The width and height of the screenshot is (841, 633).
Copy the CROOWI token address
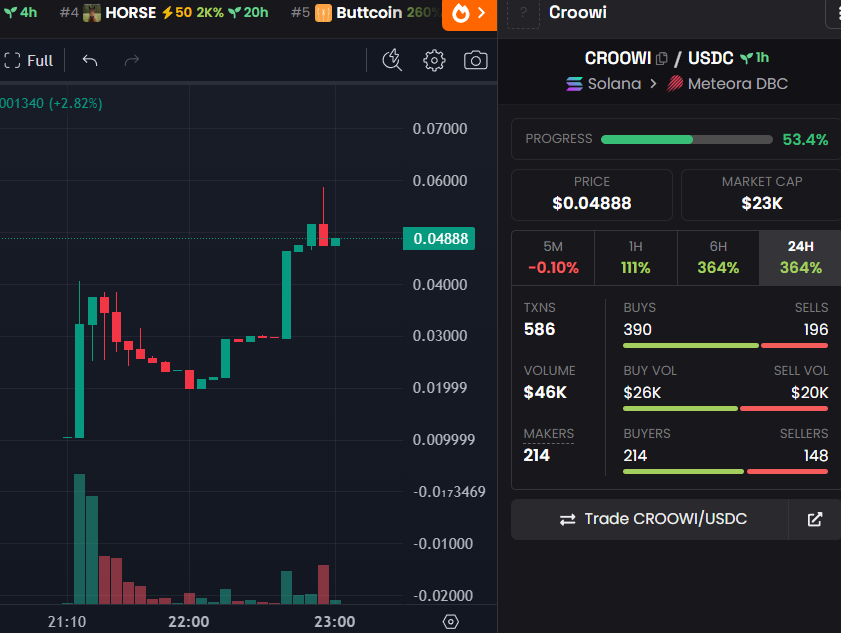(x=662, y=58)
